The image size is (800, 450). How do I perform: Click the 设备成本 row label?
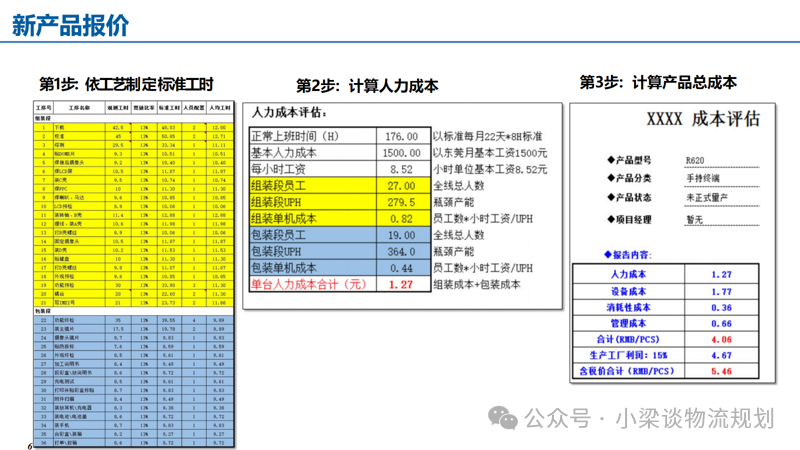point(630,291)
